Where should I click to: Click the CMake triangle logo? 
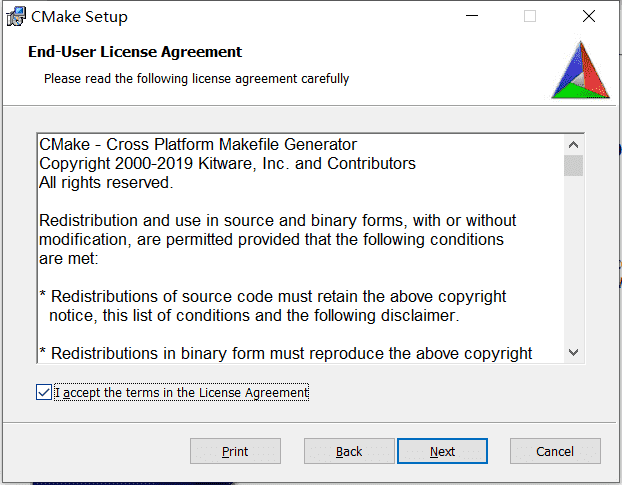581,70
